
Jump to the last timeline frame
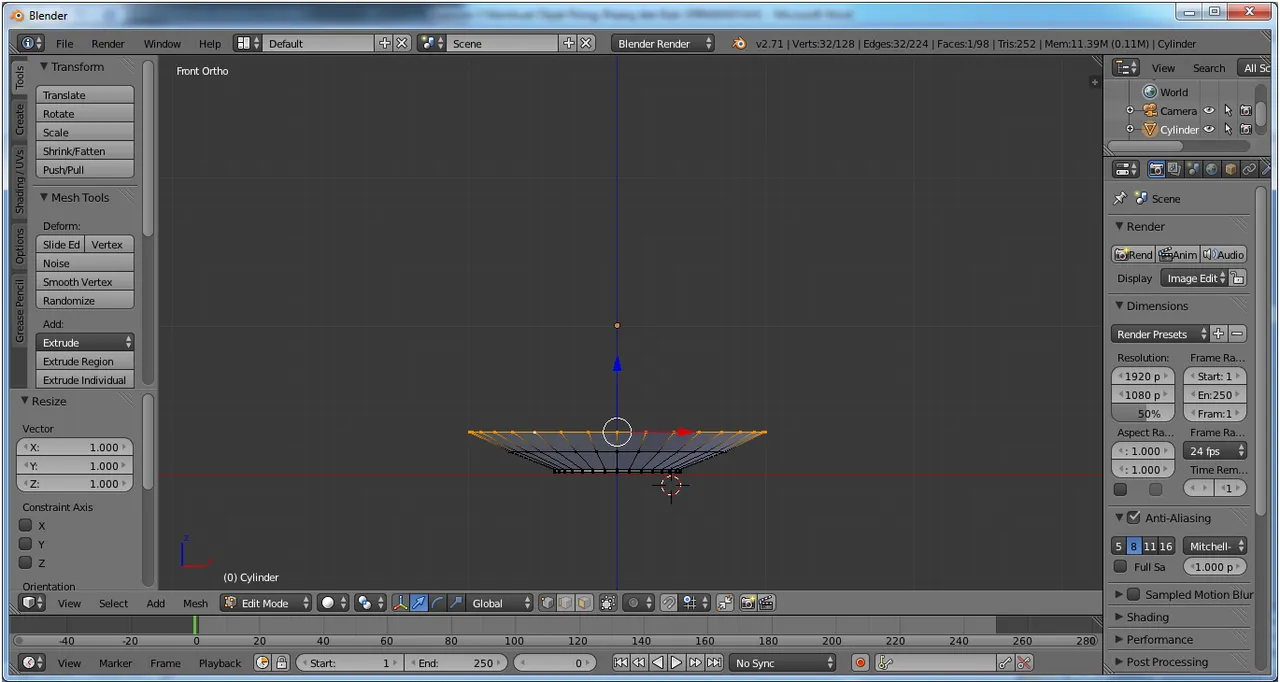714,663
